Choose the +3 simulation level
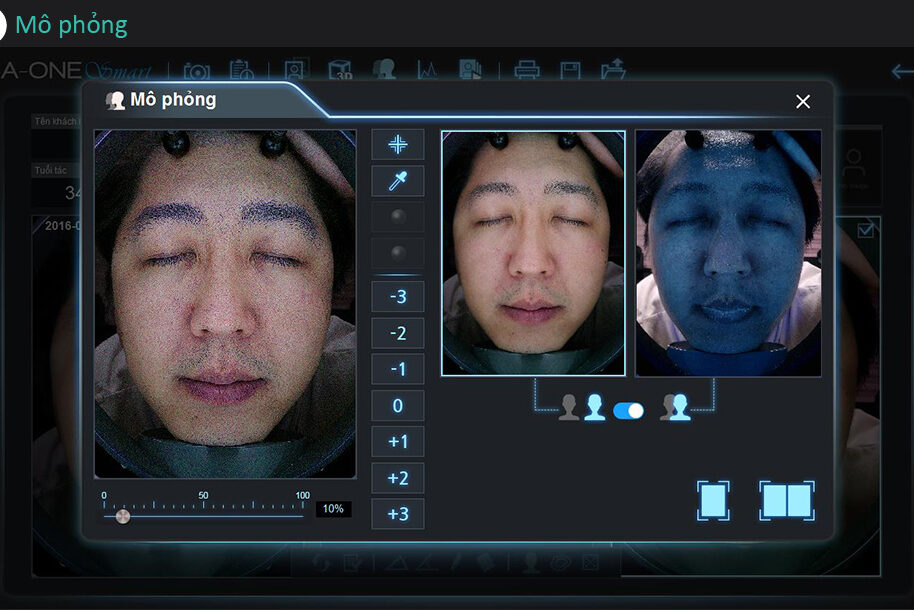 [398, 514]
